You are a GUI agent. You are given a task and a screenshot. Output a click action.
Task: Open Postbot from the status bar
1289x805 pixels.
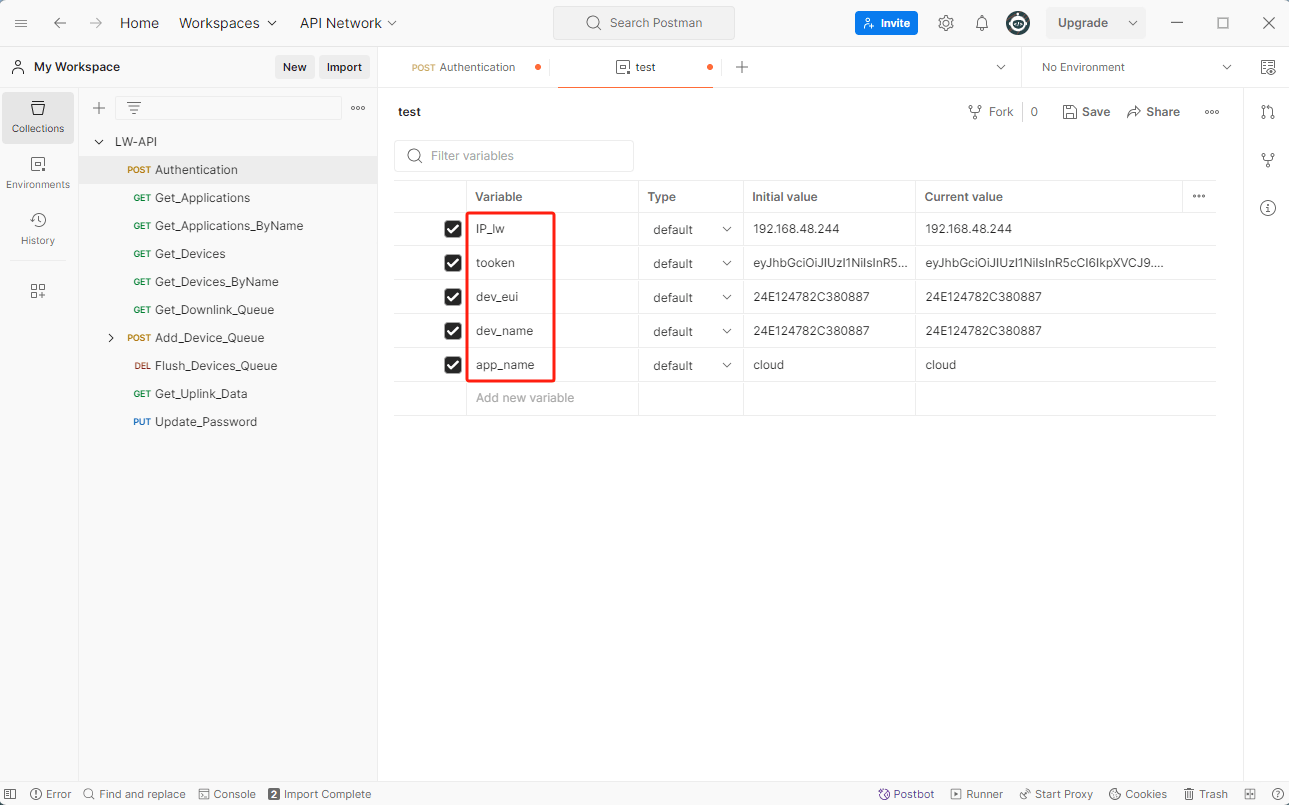click(x=906, y=794)
